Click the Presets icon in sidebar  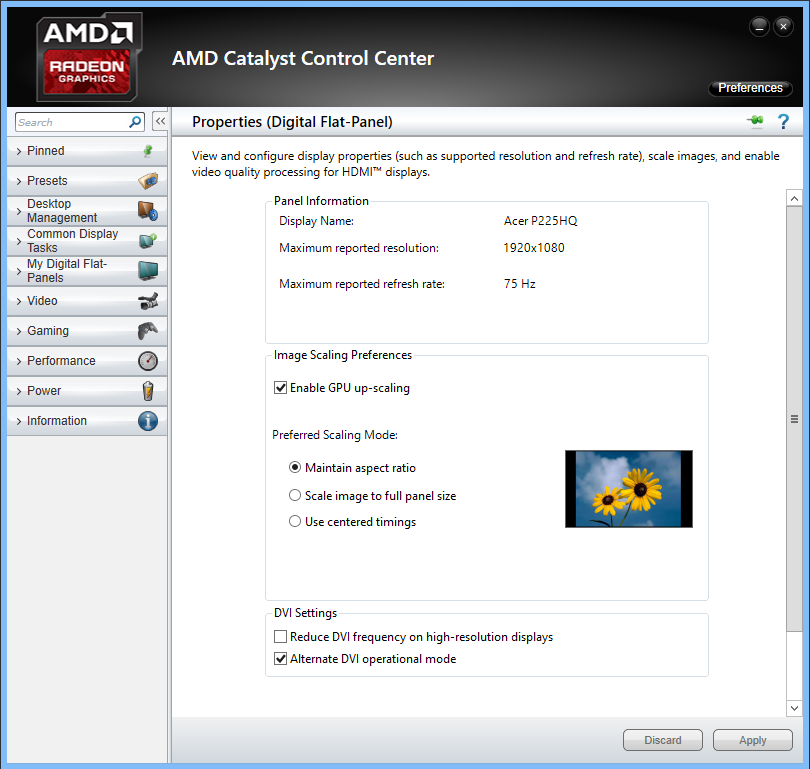coord(148,181)
